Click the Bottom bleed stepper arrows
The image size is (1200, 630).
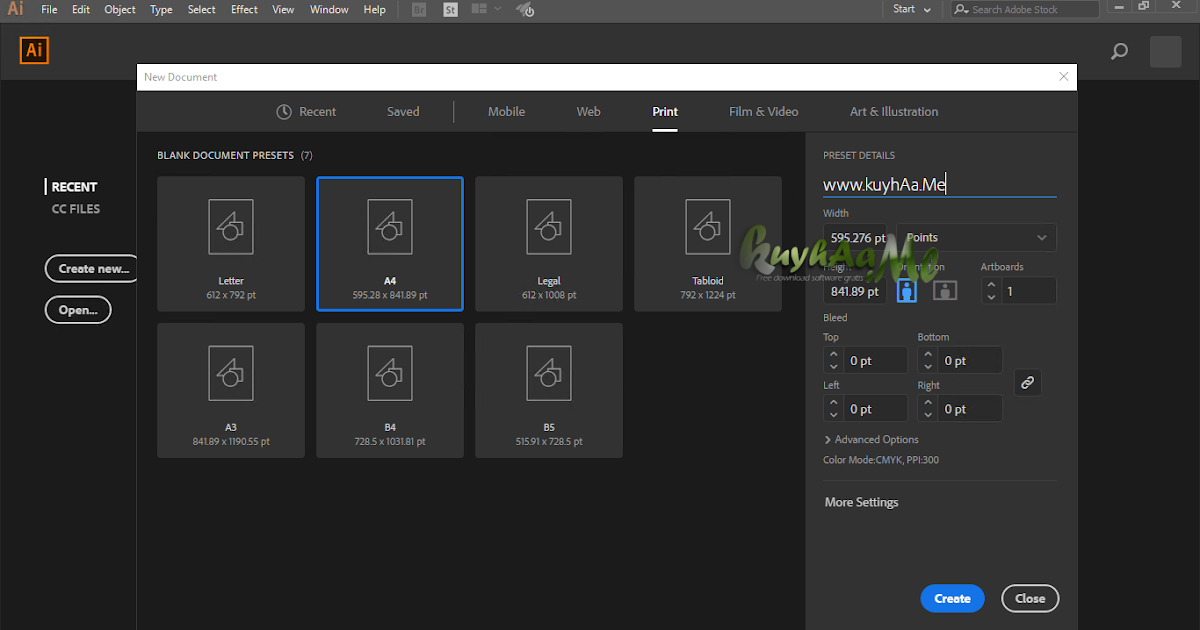pyautogui.click(x=929, y=361)
